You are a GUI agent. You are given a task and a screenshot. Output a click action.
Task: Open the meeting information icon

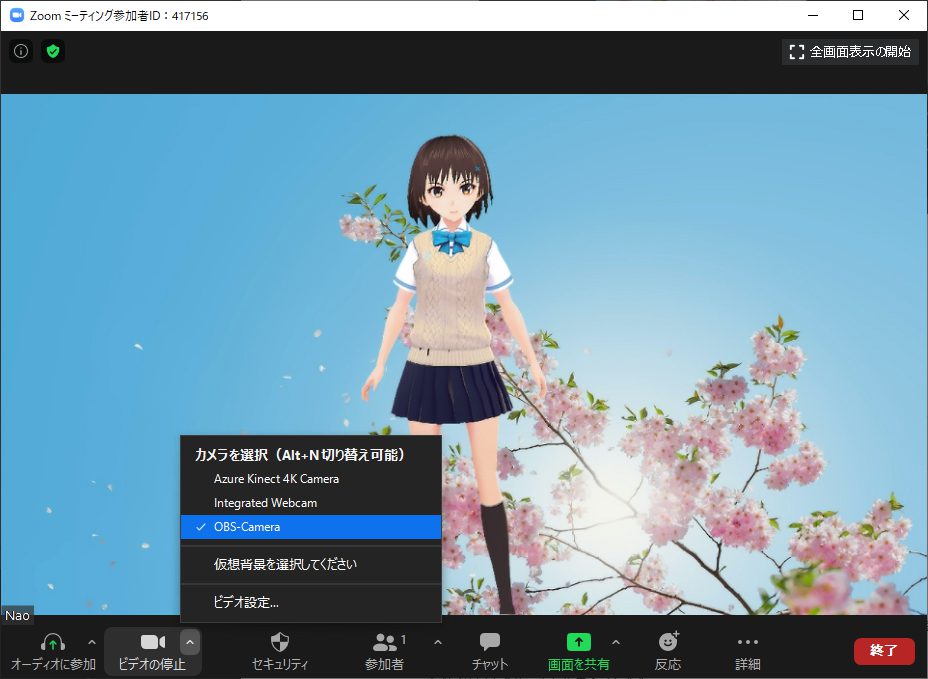tap(21, 52)
